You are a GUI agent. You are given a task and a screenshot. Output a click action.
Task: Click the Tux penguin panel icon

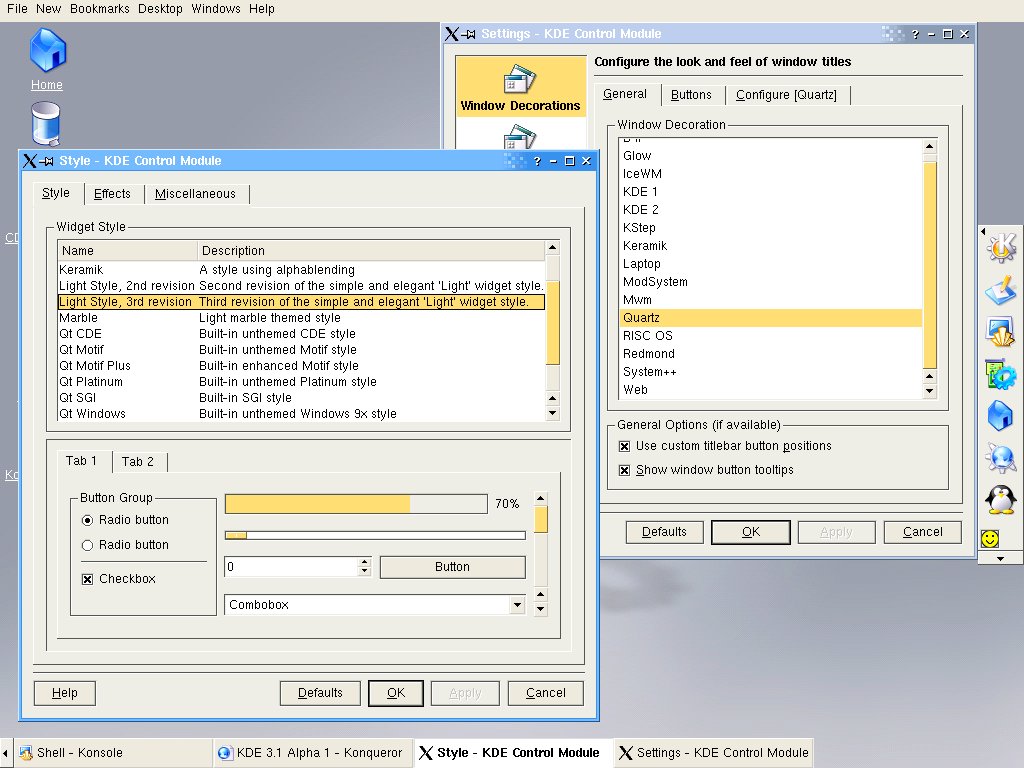(x=1000, y=500)
